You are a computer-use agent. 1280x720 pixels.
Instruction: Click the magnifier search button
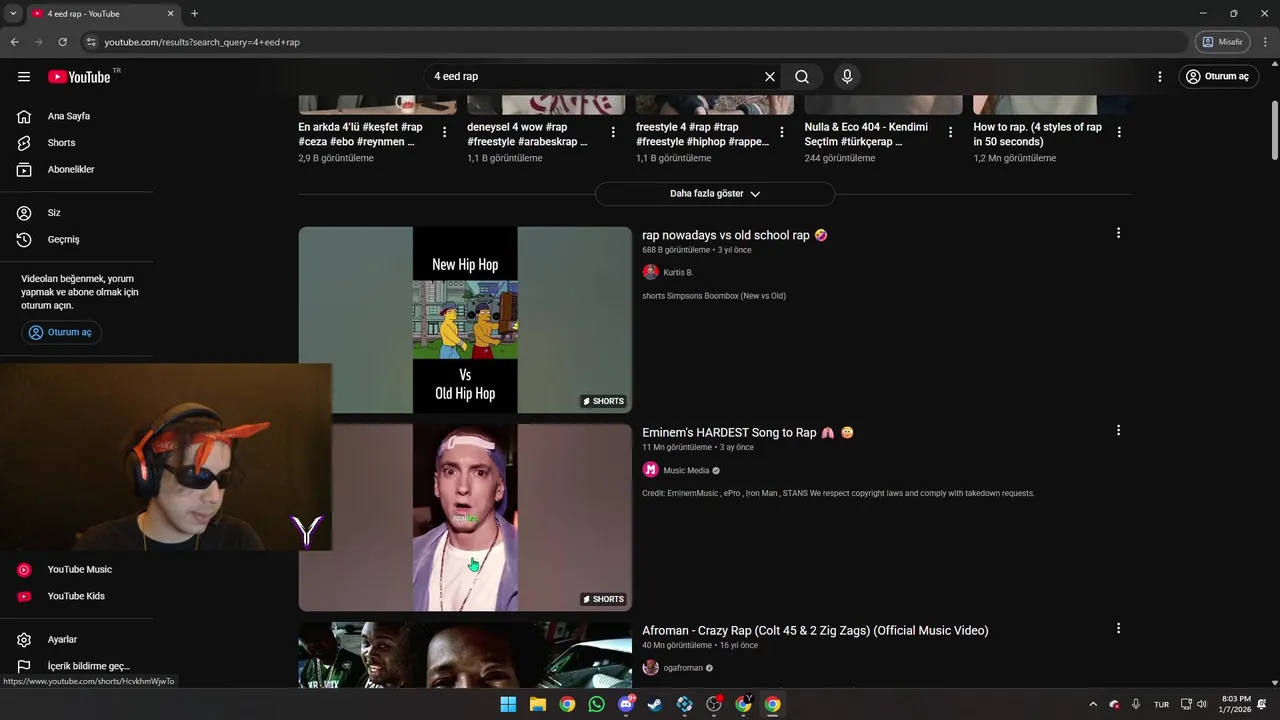coord(802,76)
